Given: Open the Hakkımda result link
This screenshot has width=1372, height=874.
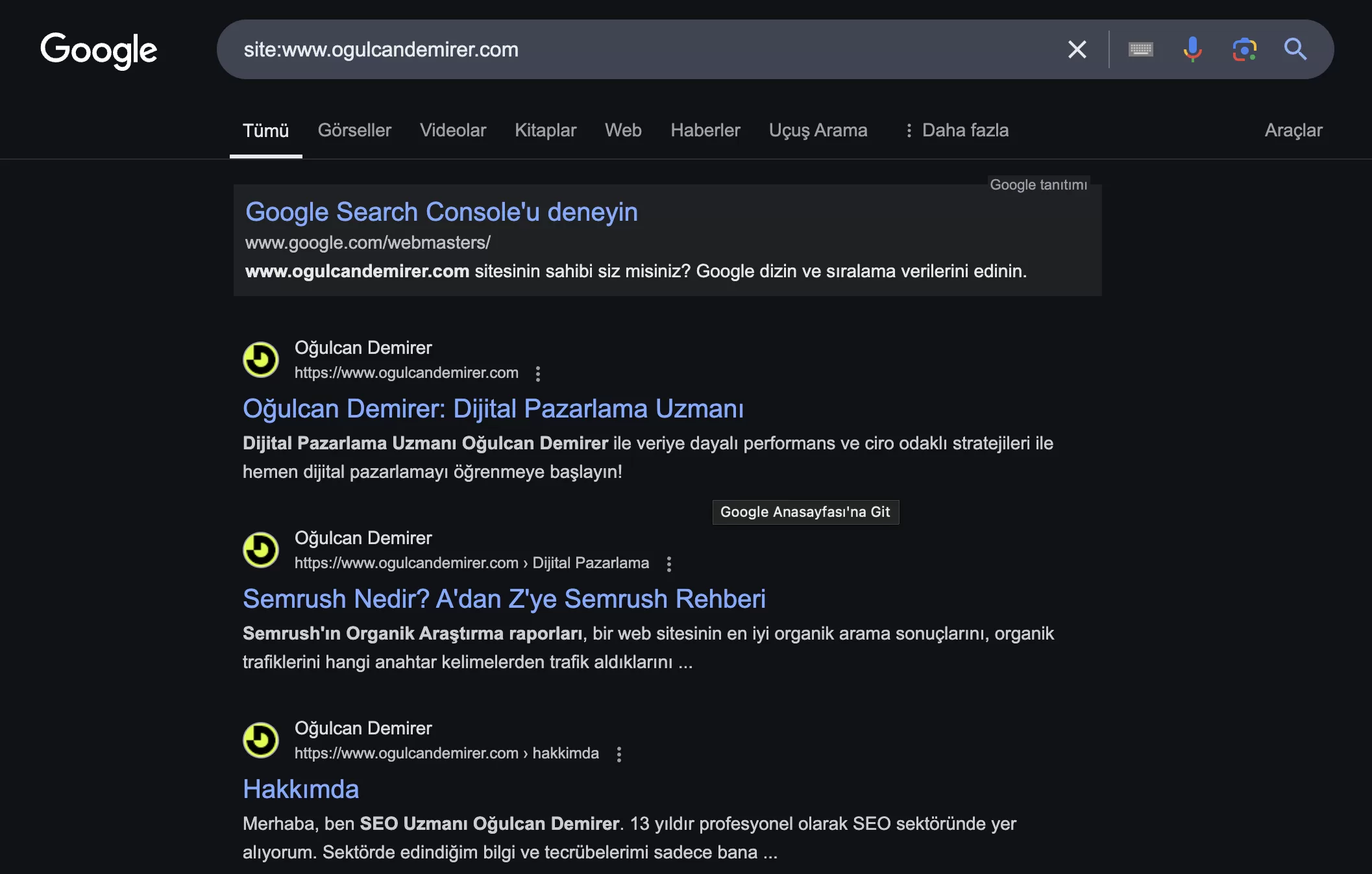Looking at the screenshot, I should [x=300, y=790].
